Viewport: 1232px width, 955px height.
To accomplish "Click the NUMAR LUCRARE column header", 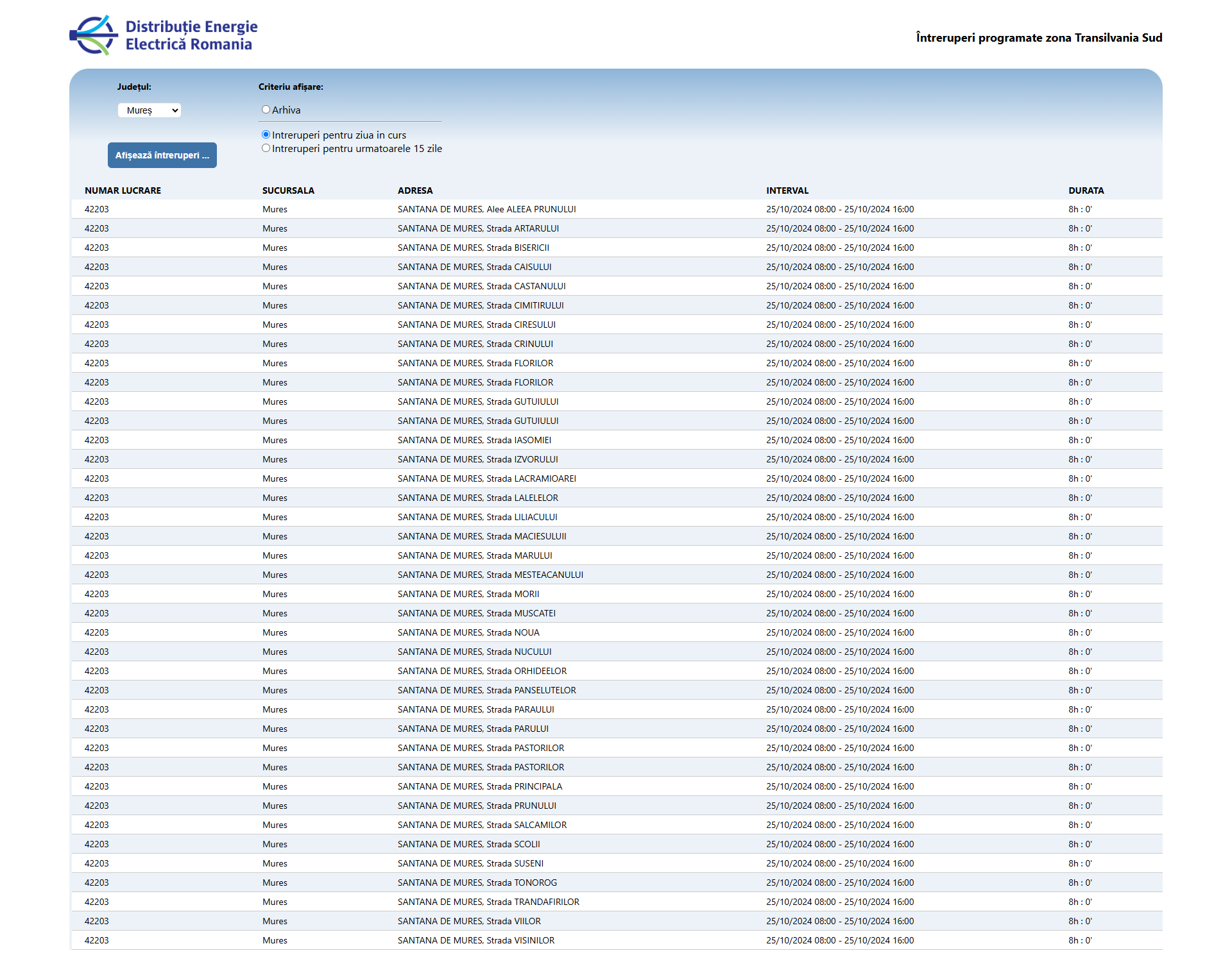I will pos(123,190).
